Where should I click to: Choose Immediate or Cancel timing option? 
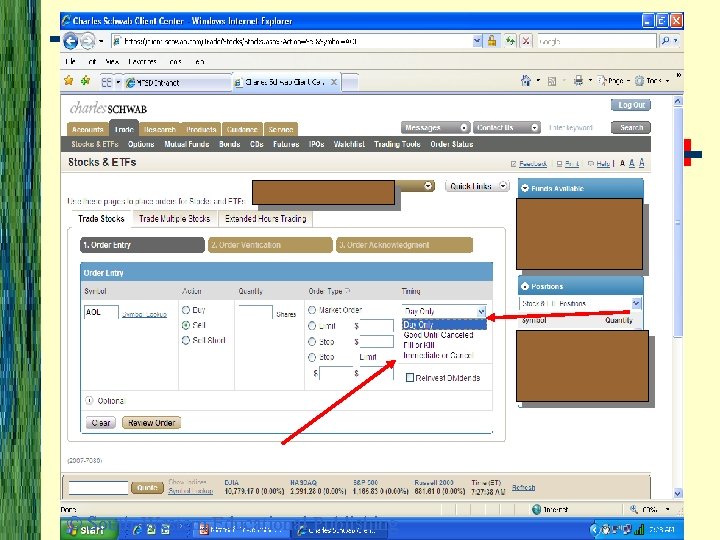pos(438,355)
